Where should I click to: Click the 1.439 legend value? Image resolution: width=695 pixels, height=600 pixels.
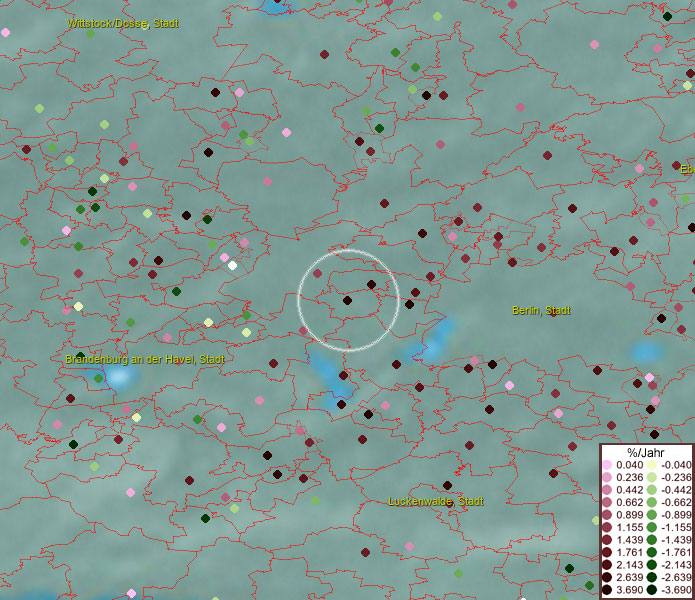(x=629, y=540)
